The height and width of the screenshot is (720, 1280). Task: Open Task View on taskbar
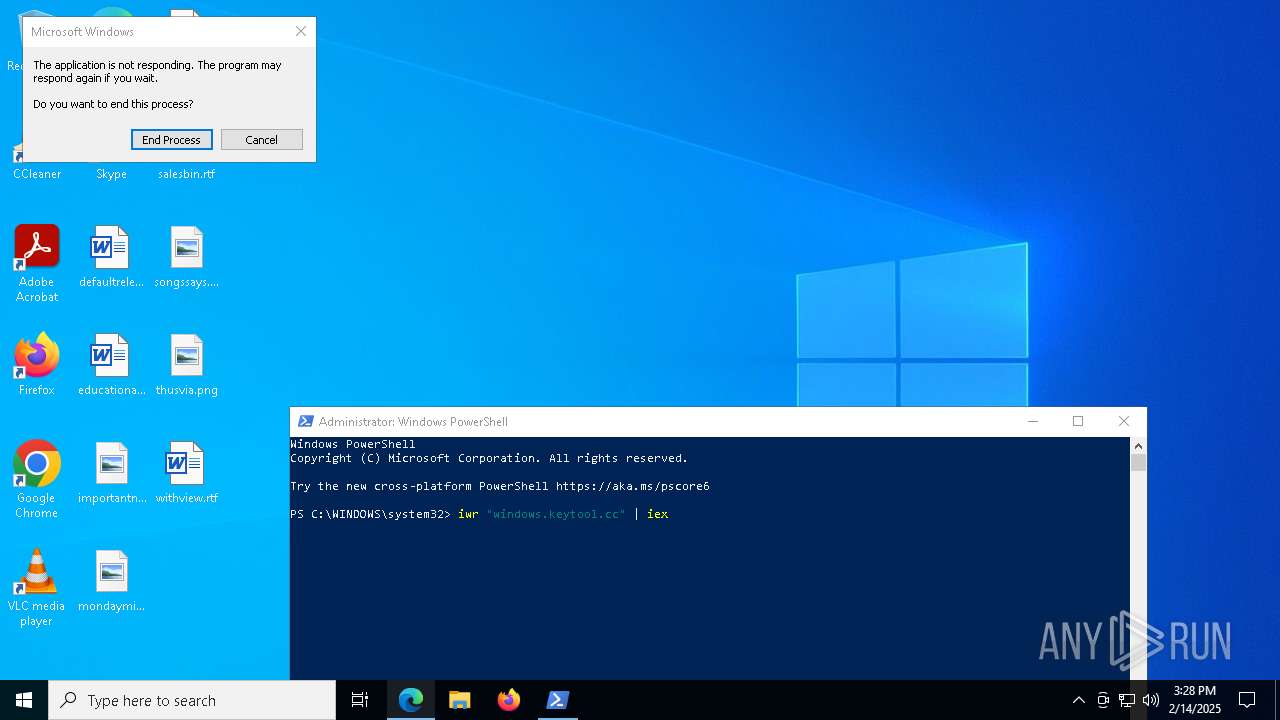click(x=360, y=700)
